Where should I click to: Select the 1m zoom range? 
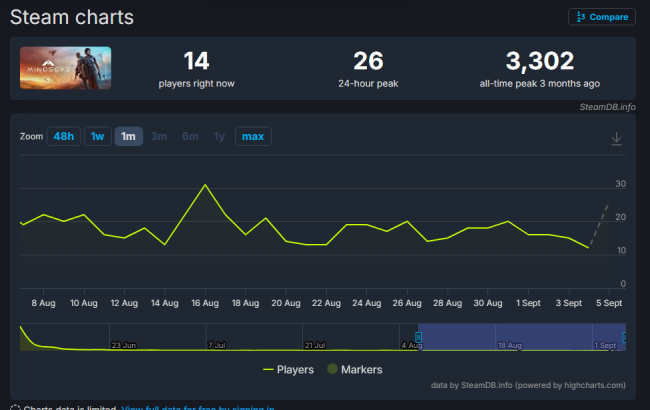click(x=128, y=137)
